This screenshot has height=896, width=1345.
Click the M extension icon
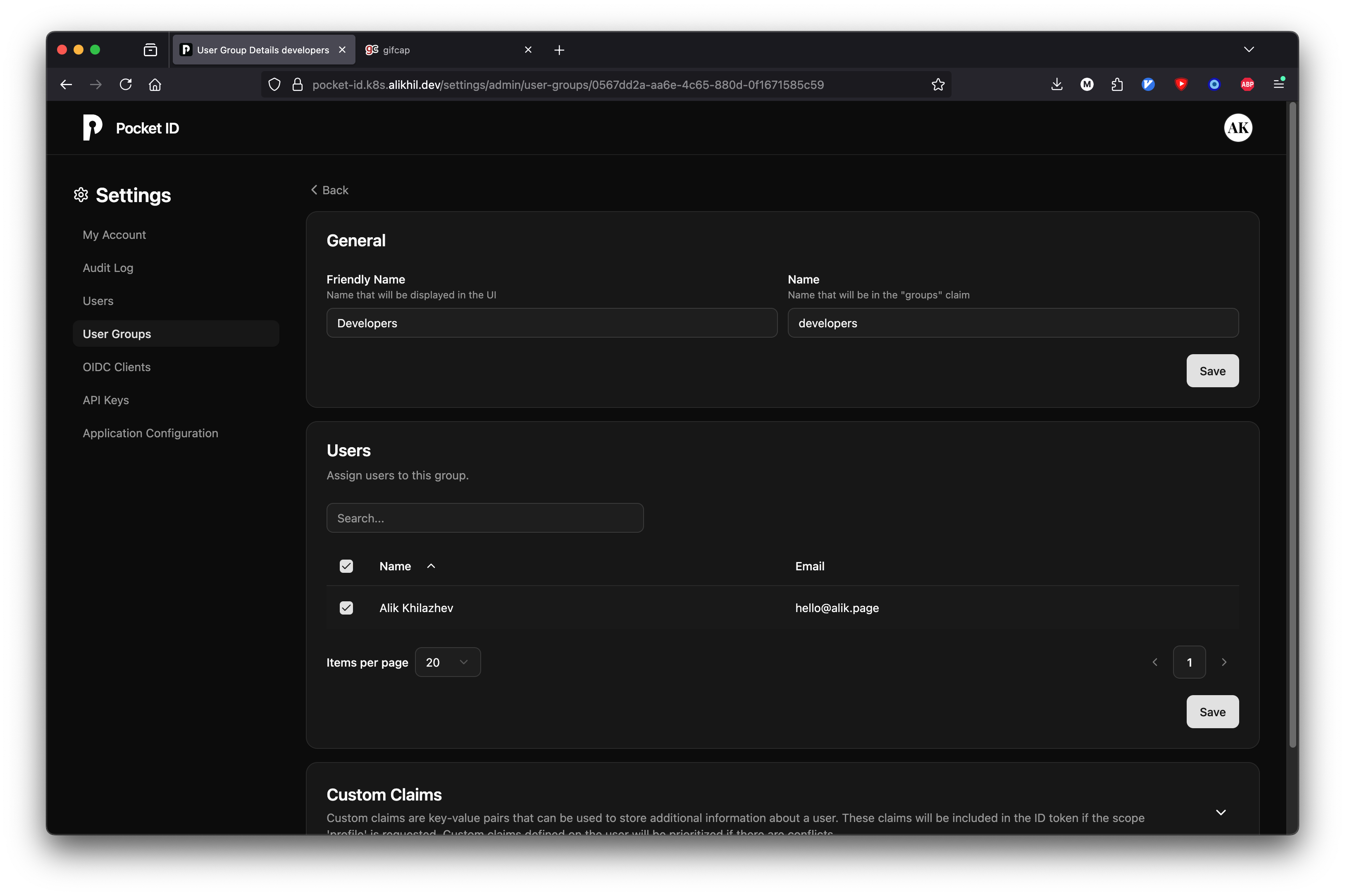click(x=1087, y=85)
